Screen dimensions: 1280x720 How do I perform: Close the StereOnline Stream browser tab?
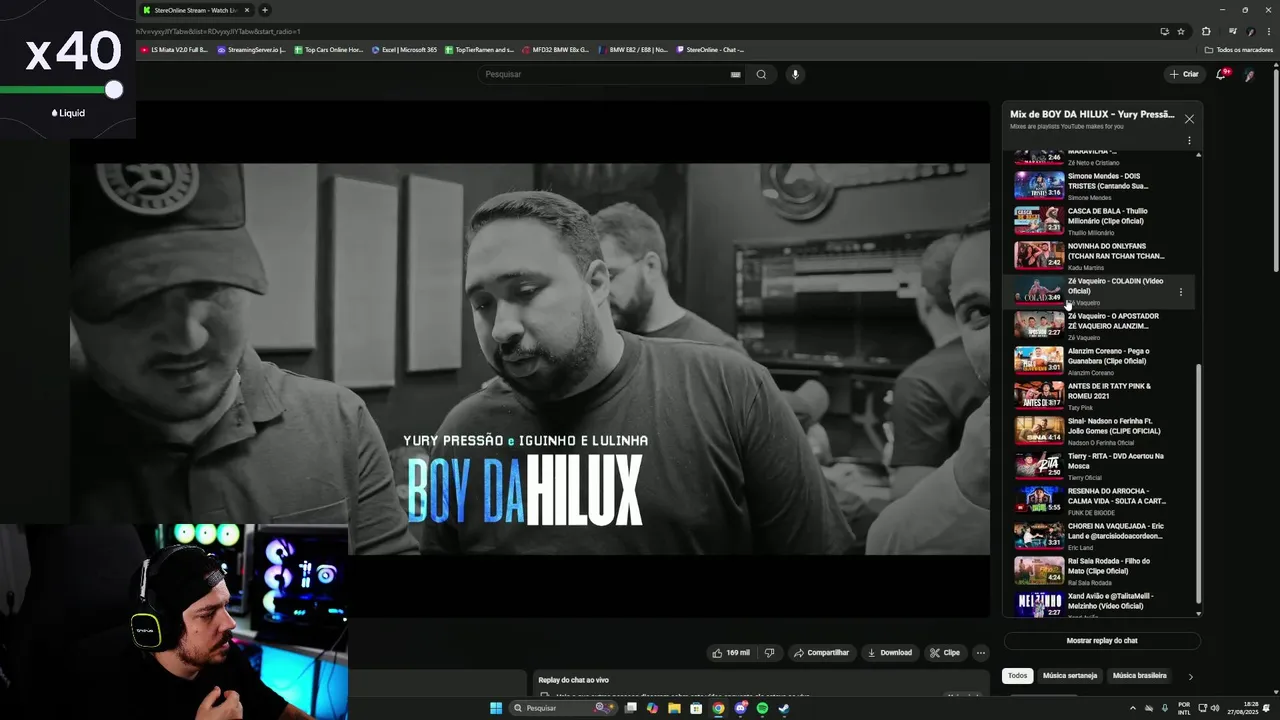(x=247, y=10)
